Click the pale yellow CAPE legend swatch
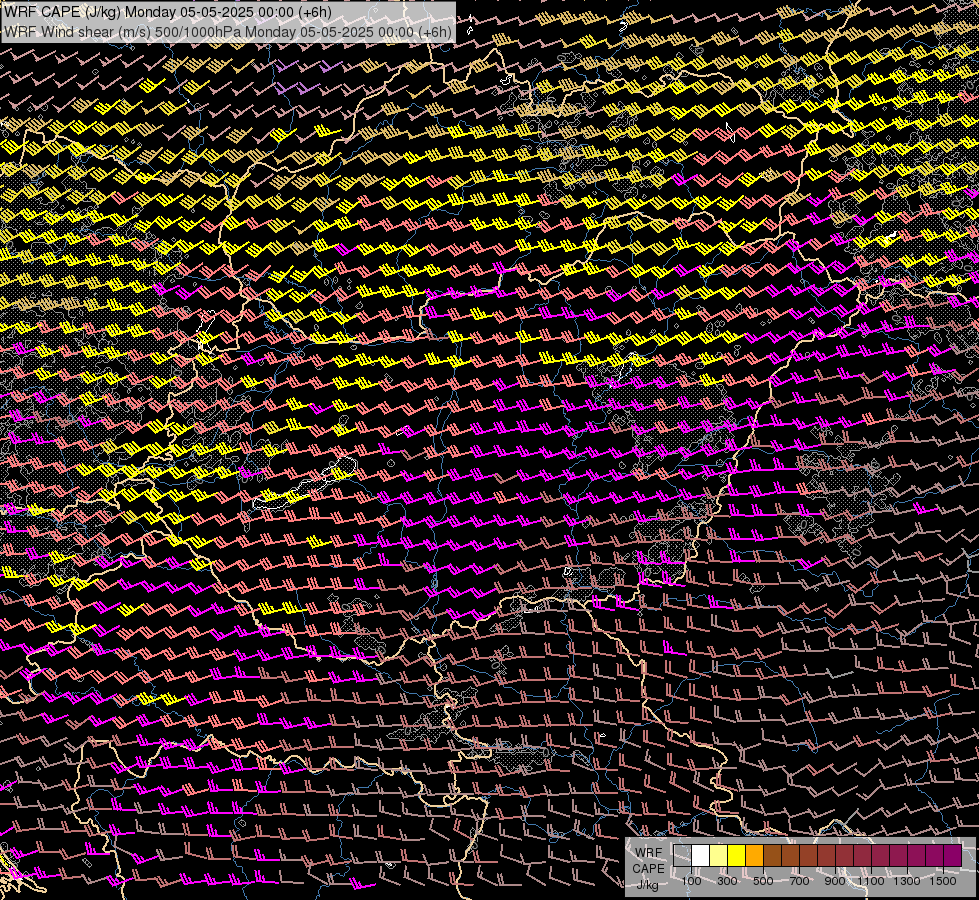The image size is (979, 900). coord(718,856)
